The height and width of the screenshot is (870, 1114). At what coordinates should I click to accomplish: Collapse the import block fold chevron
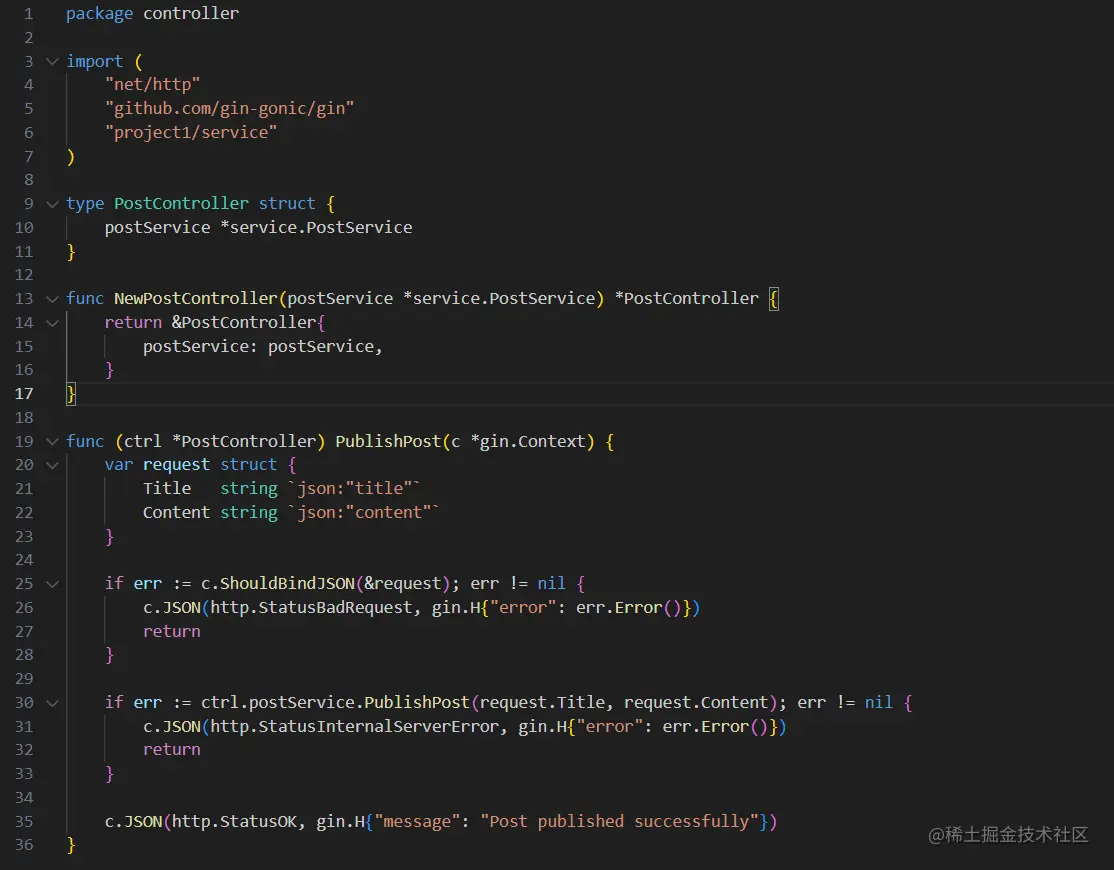pyautogui.click(x=52, y=61)
